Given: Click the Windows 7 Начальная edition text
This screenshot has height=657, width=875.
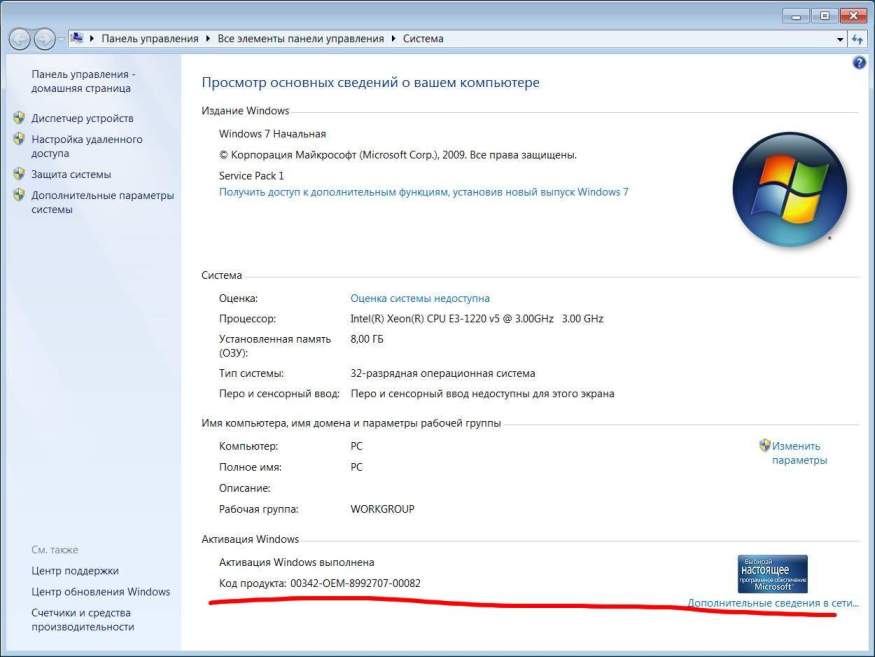Looking at the screenshot, I should (x=272, y=134).
